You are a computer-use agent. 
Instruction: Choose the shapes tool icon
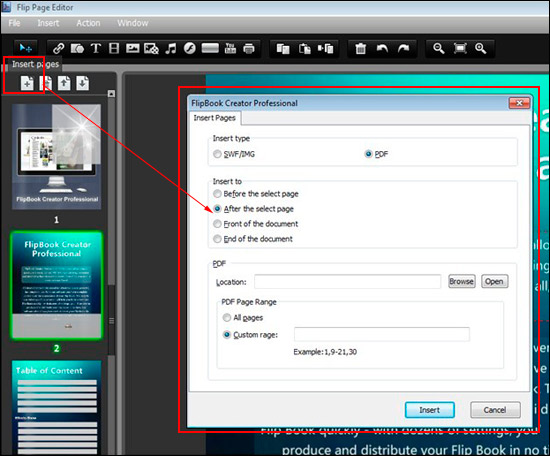point(77,48)
